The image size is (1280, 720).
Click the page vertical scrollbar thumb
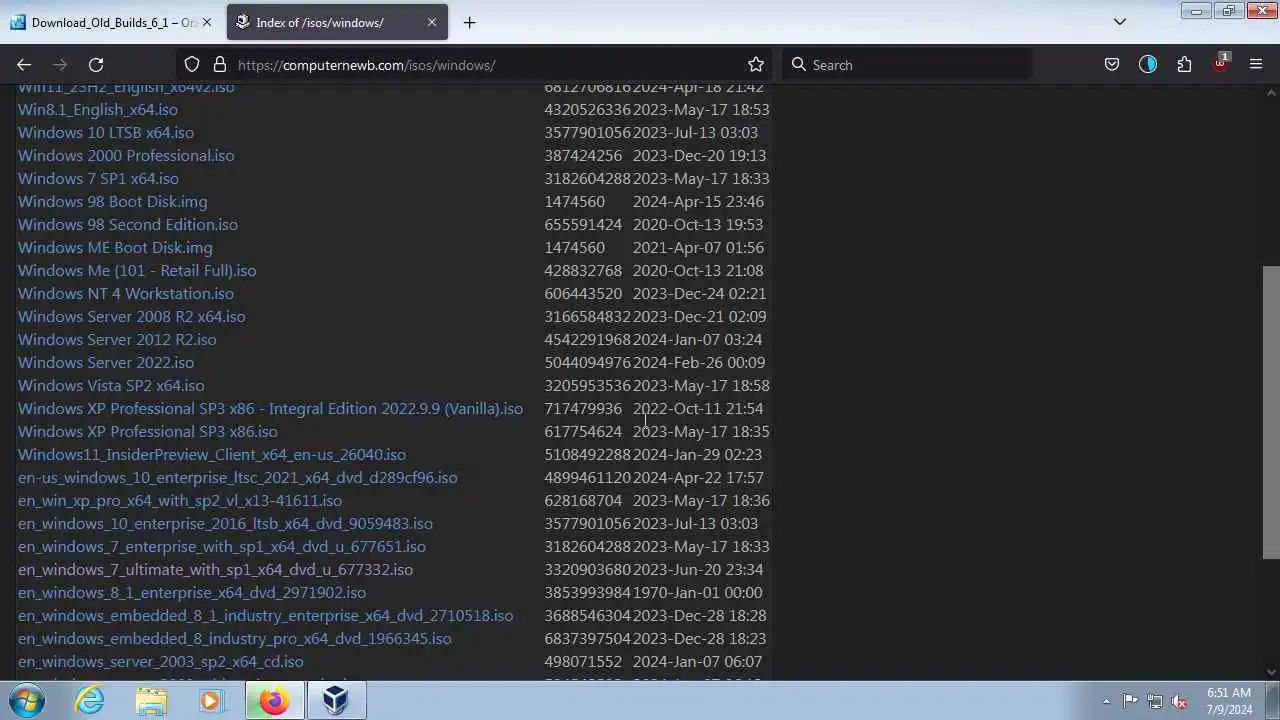1271,412
